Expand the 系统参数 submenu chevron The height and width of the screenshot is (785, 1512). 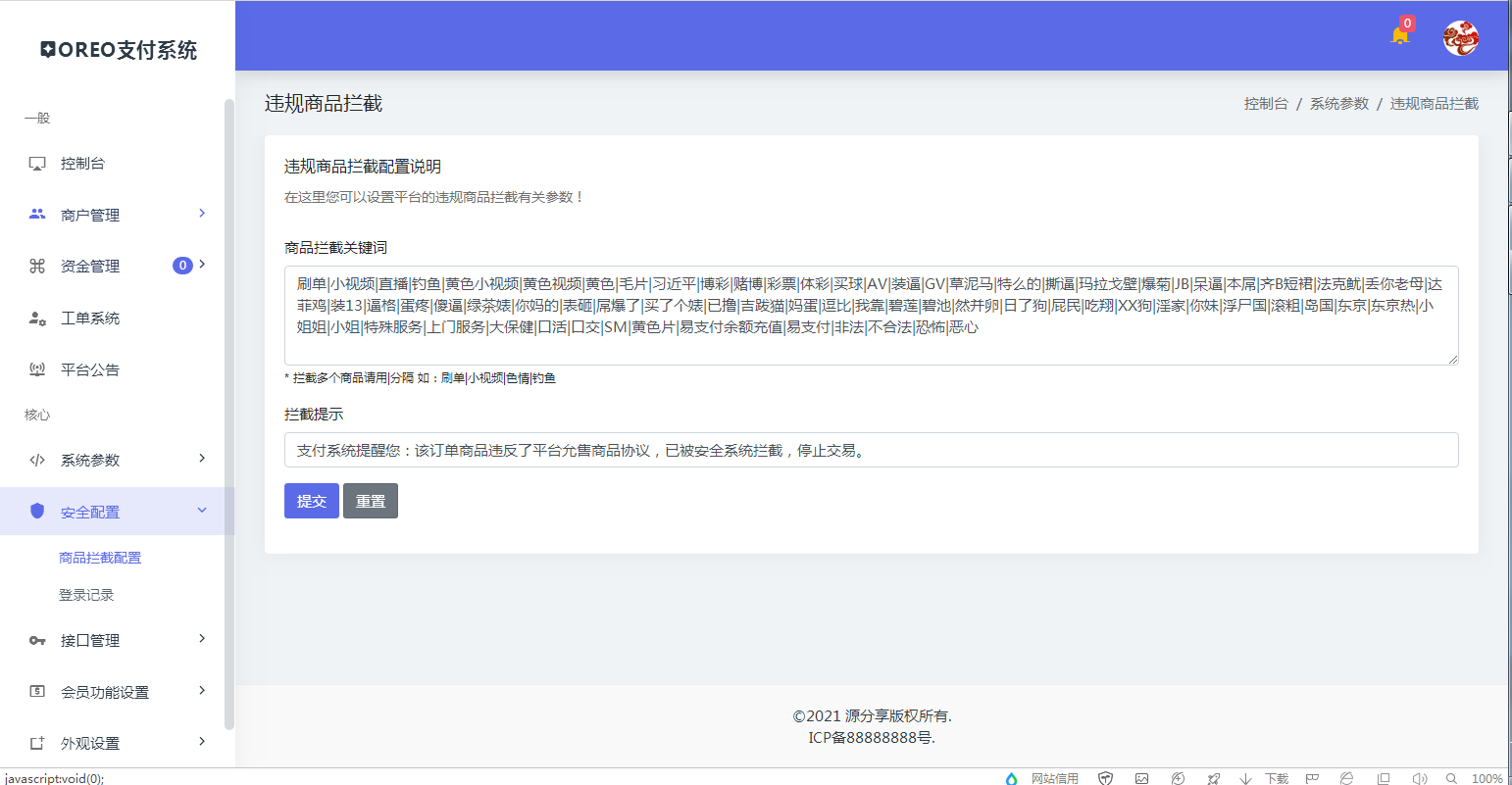(202, 459)
